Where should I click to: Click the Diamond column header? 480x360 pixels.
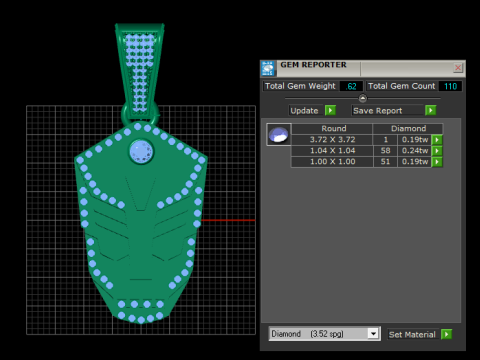click(x=408, y=129)
